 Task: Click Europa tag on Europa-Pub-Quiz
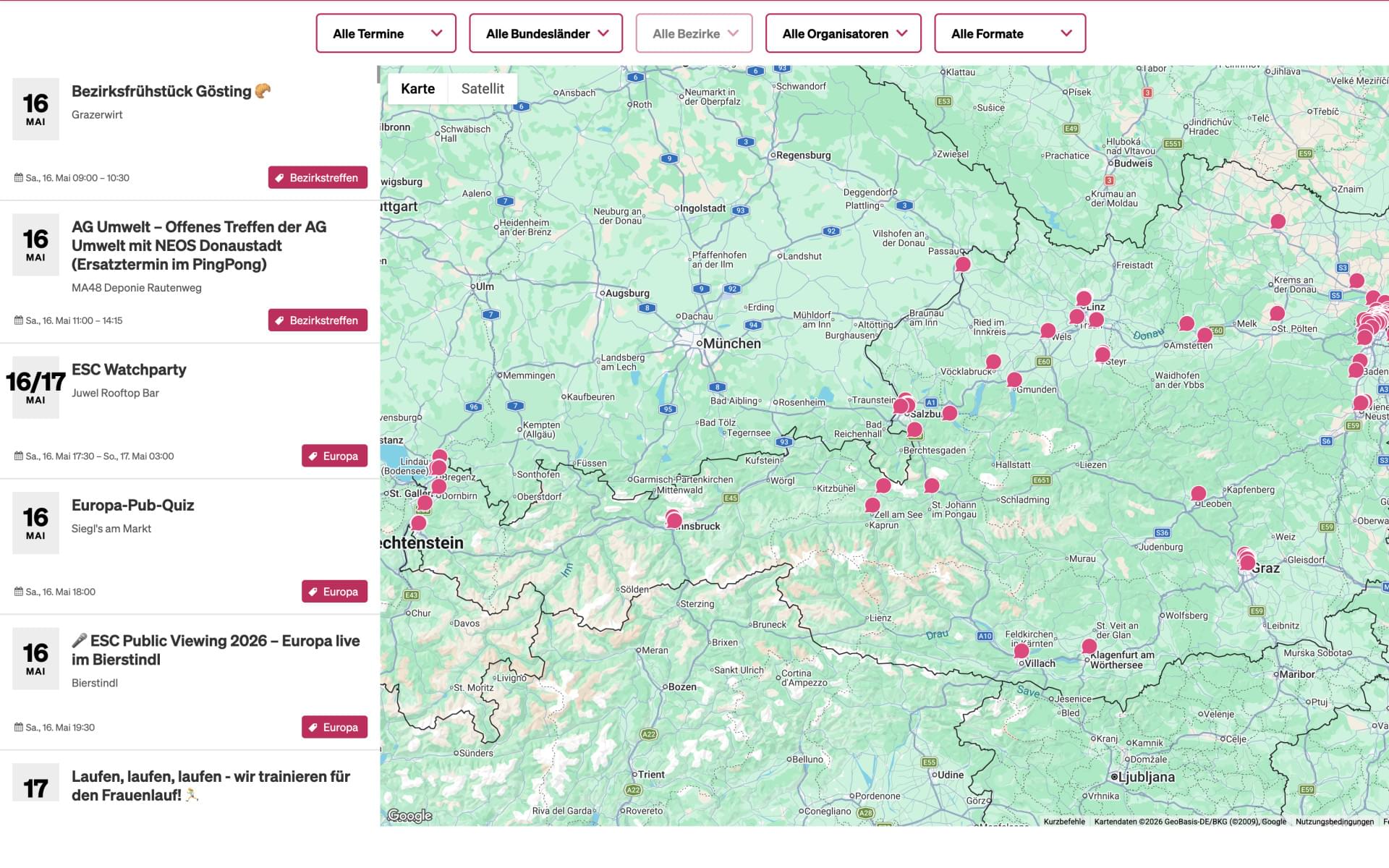334,591
